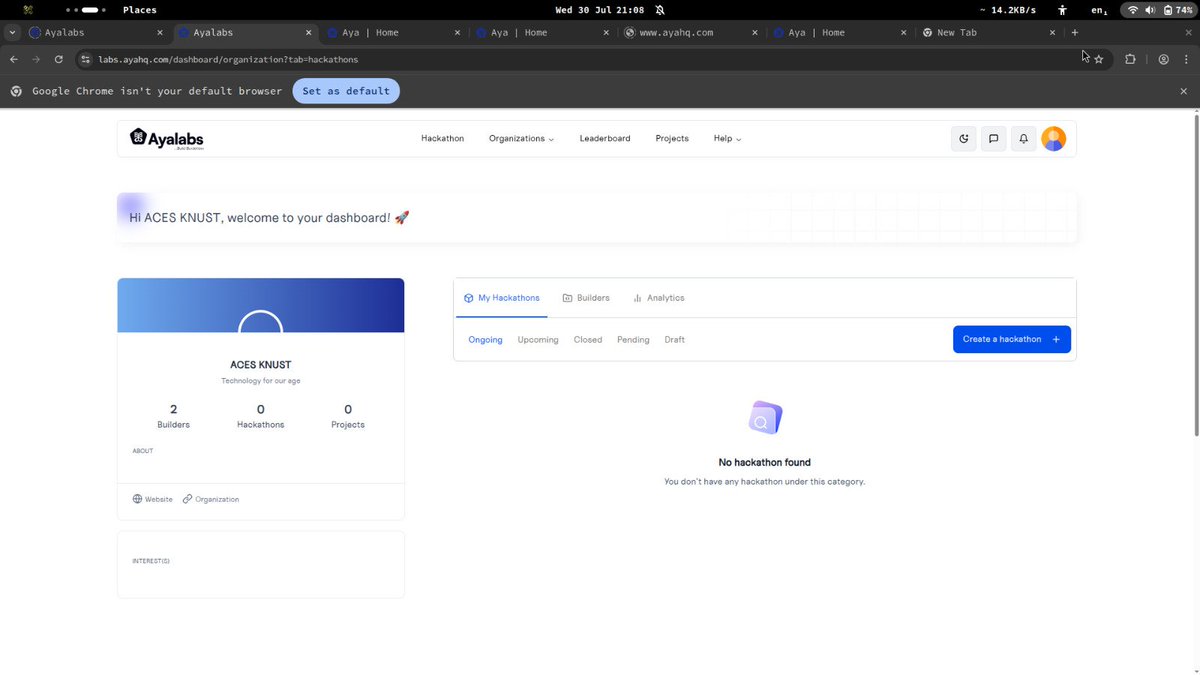The image size is (1200, 675).
Task: Open the accessibility menu in system bar
Action: (1062, 9)
